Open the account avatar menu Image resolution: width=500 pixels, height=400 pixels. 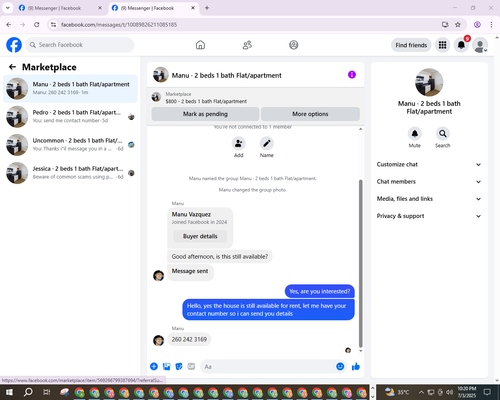point(480,45)
